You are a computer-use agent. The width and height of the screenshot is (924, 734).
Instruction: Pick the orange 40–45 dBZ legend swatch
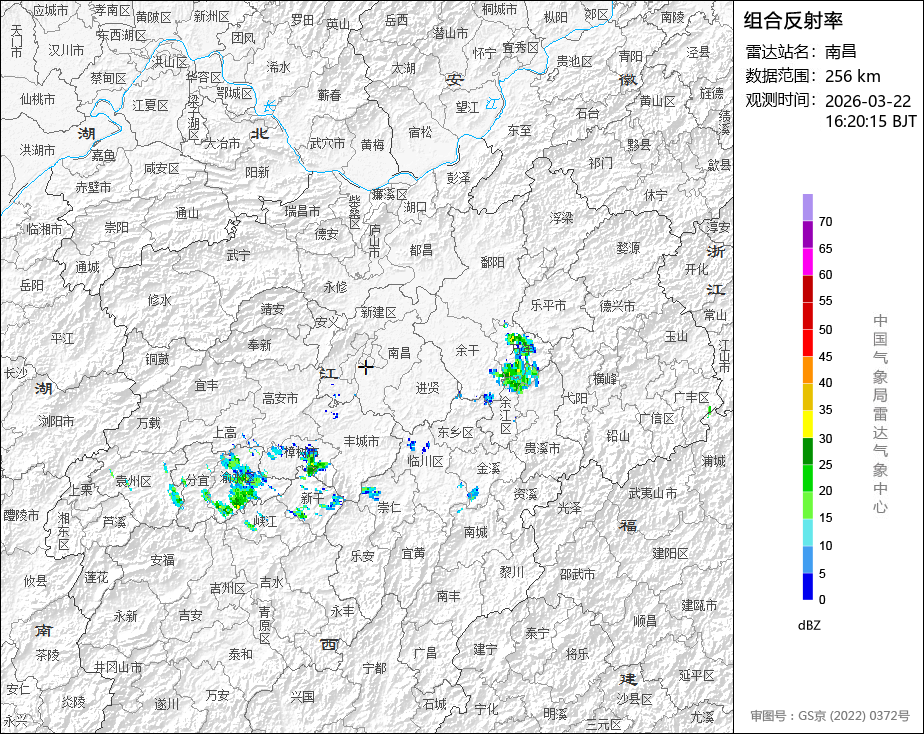[807, 370]
